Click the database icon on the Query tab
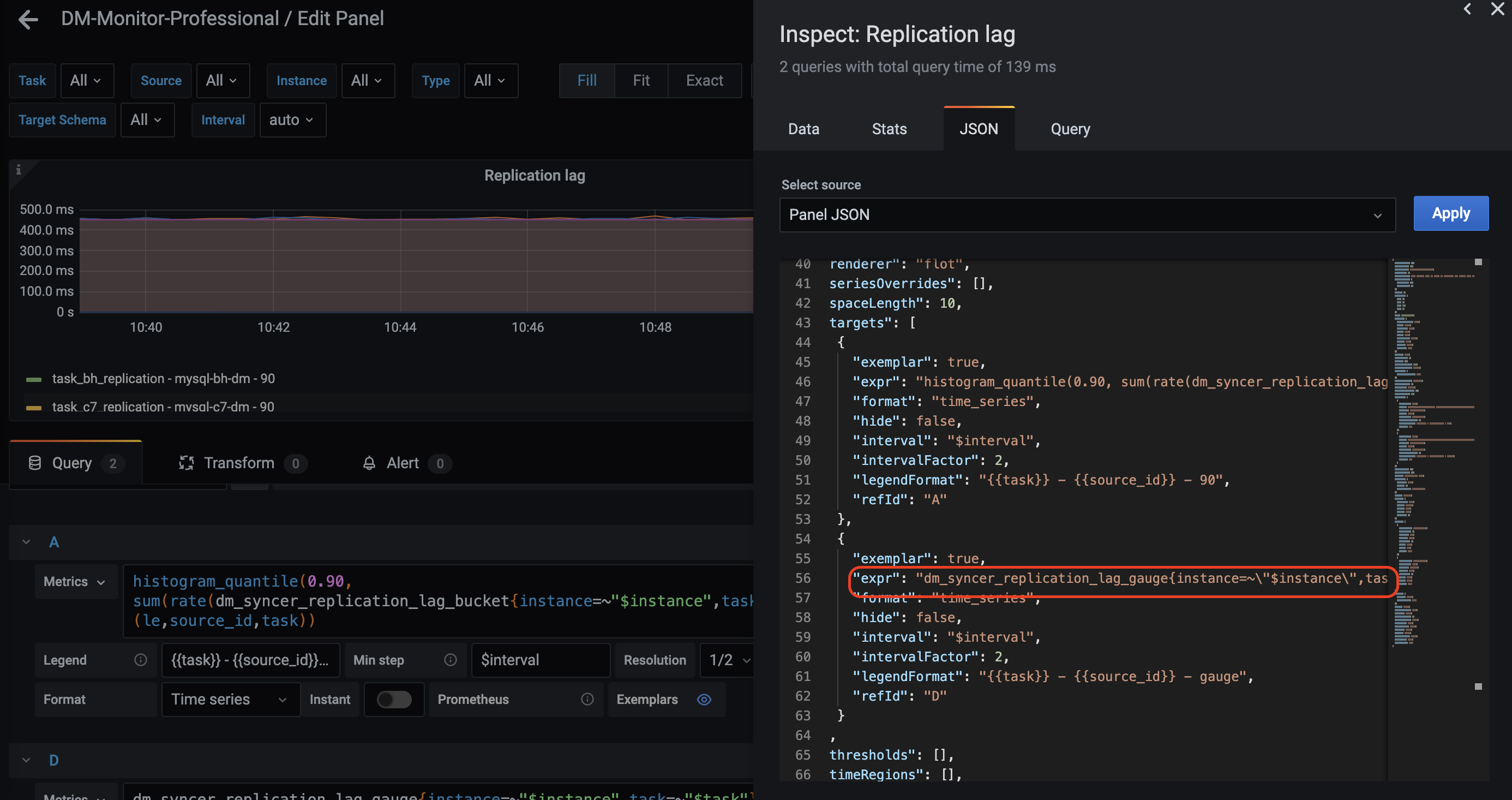This screenshot has width=1512, height=800. 34,463
